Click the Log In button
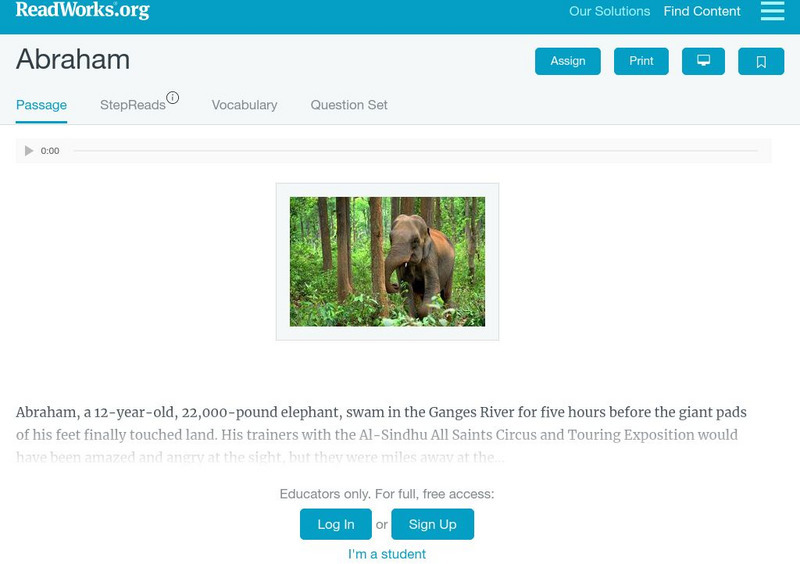This screenshot has width=800, height=564. (336, 524)
